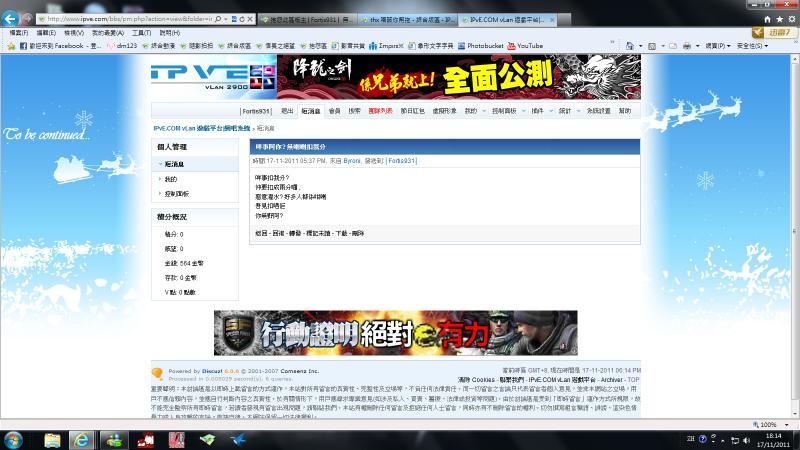Click the 退出 logout link
Viewport: 800px width, 450px height.
287,111
